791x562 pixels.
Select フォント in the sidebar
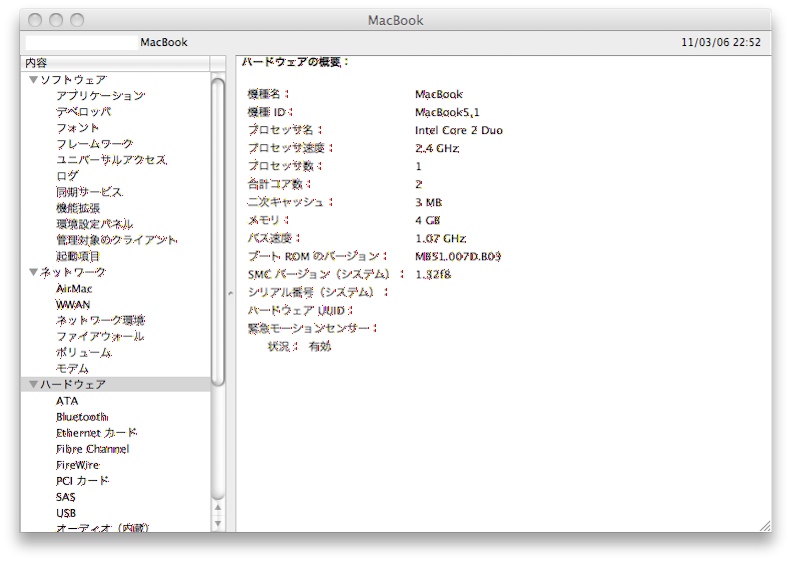coord(77,128)
